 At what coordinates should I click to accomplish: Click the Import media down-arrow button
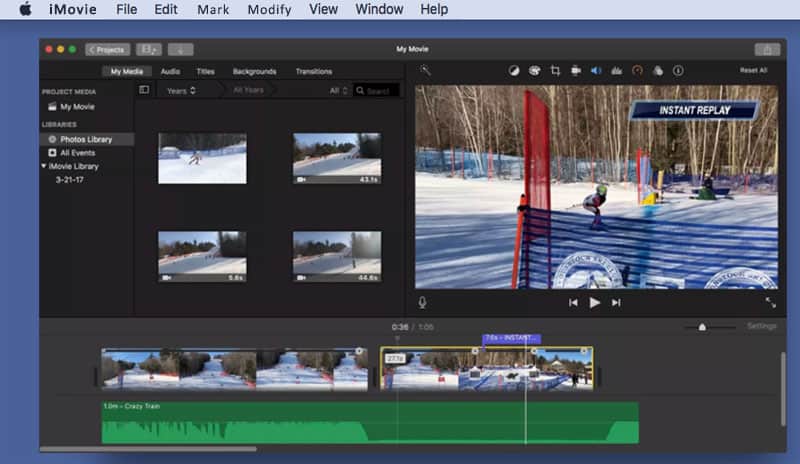[x=181, y=50]
